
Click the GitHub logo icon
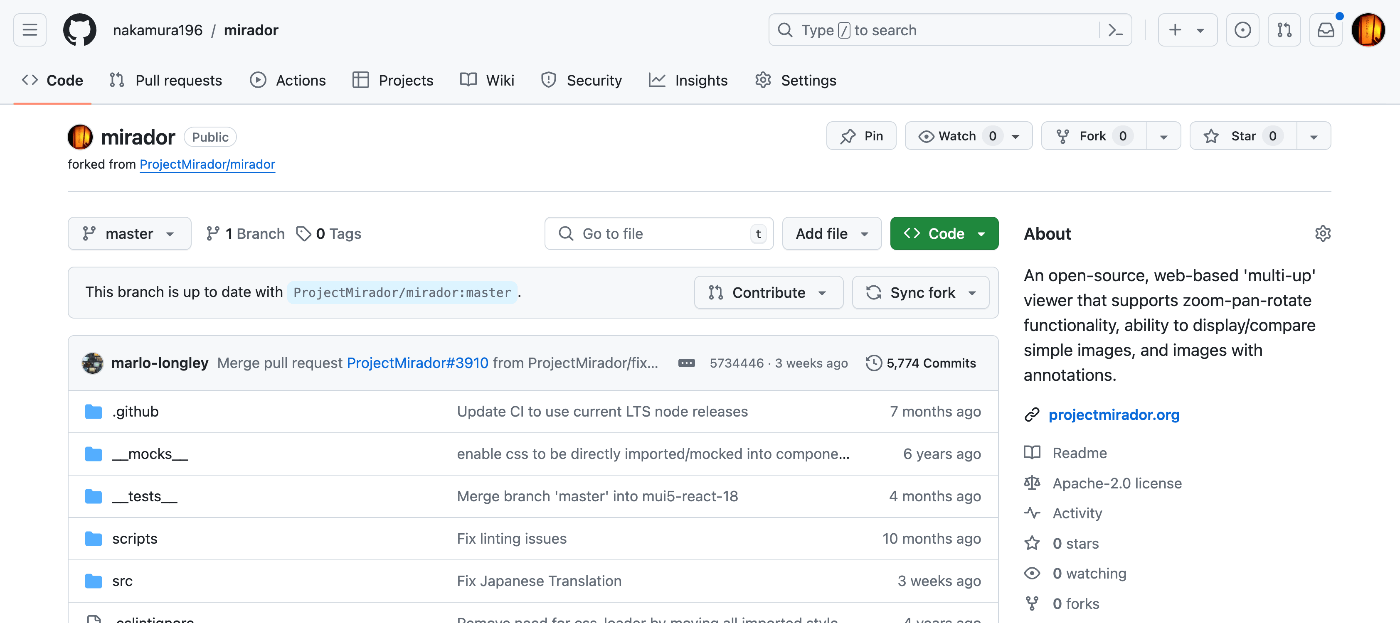point(80,30)
